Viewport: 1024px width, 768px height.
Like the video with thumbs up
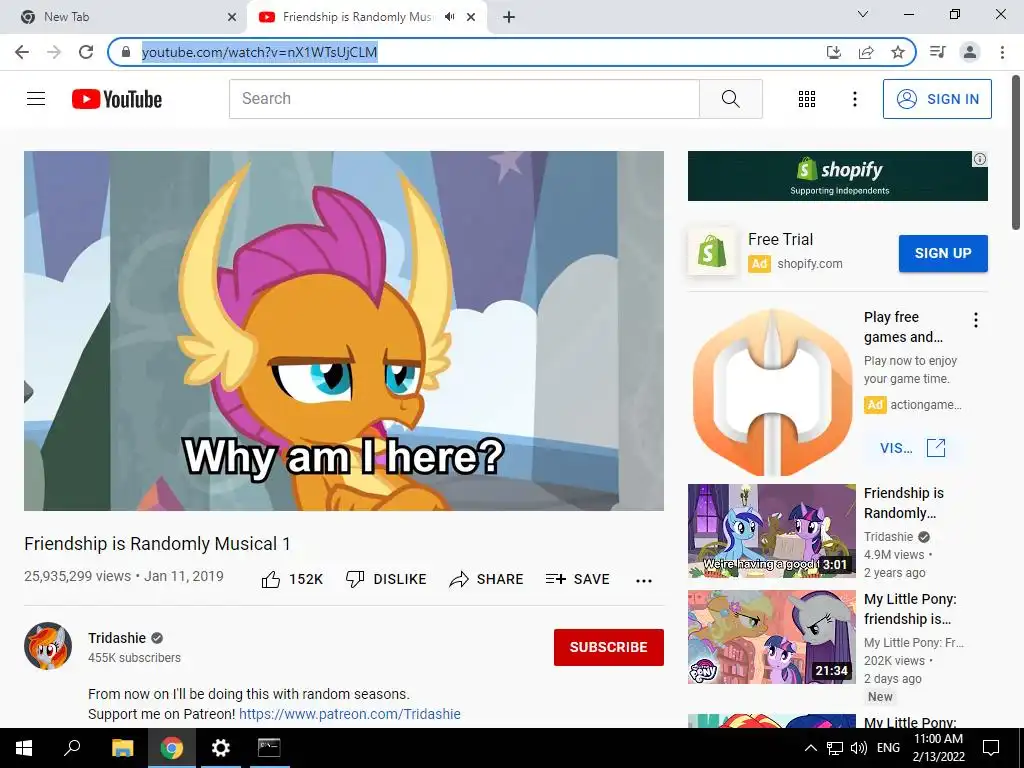[292, 579]
